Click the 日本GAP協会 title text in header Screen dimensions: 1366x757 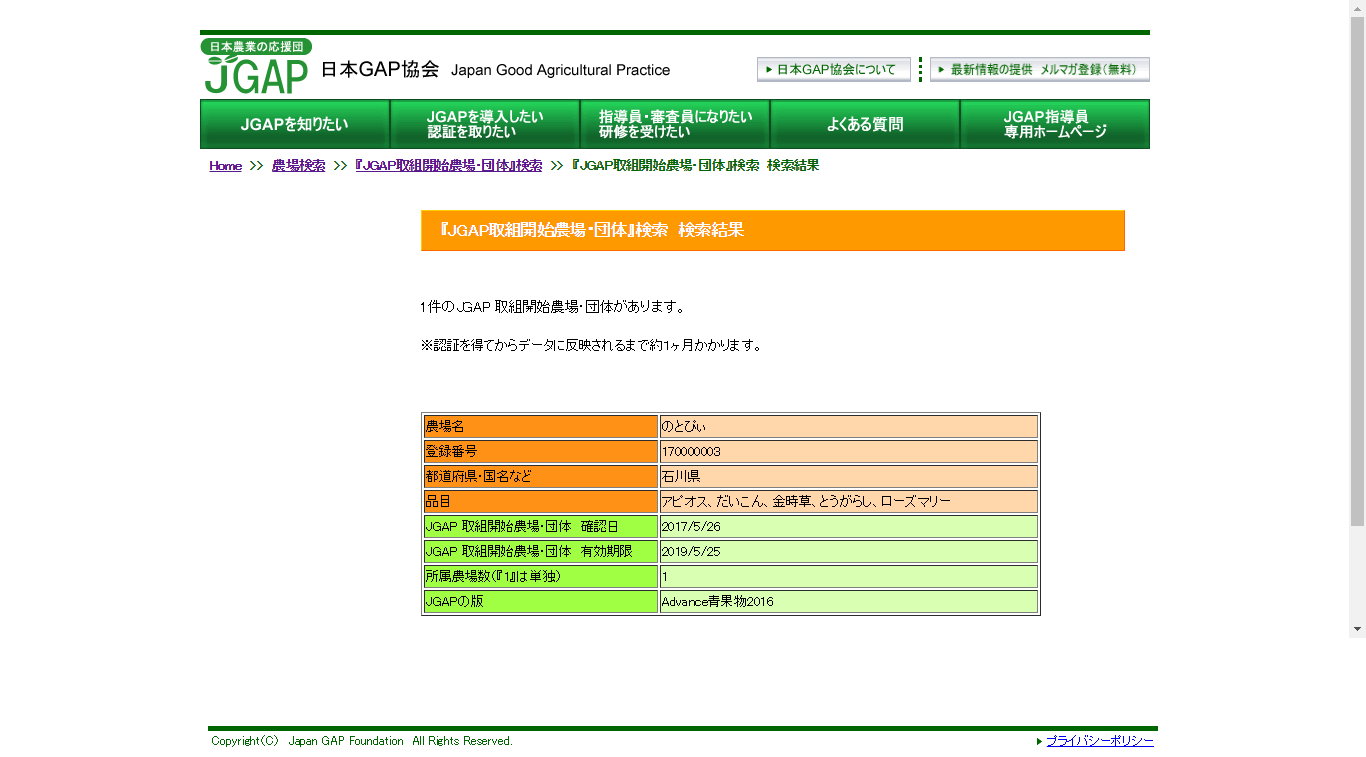coord(380,70)
